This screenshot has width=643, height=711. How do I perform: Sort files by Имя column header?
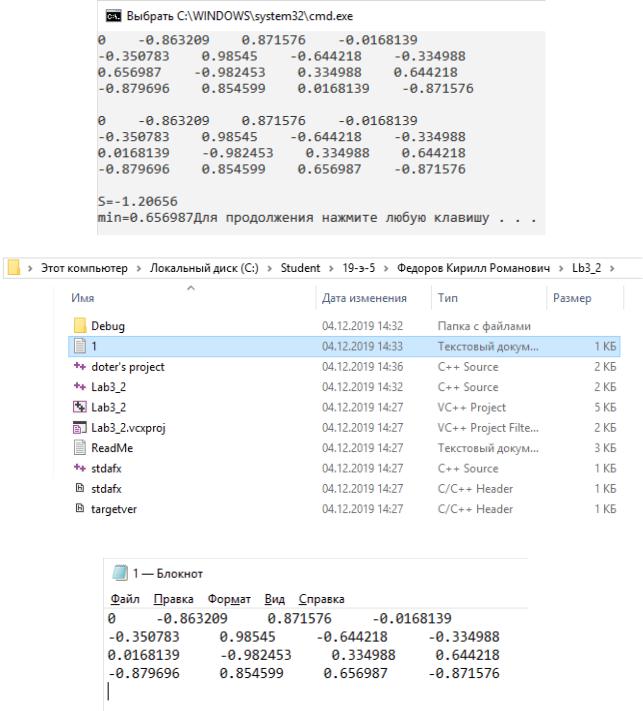83,298
